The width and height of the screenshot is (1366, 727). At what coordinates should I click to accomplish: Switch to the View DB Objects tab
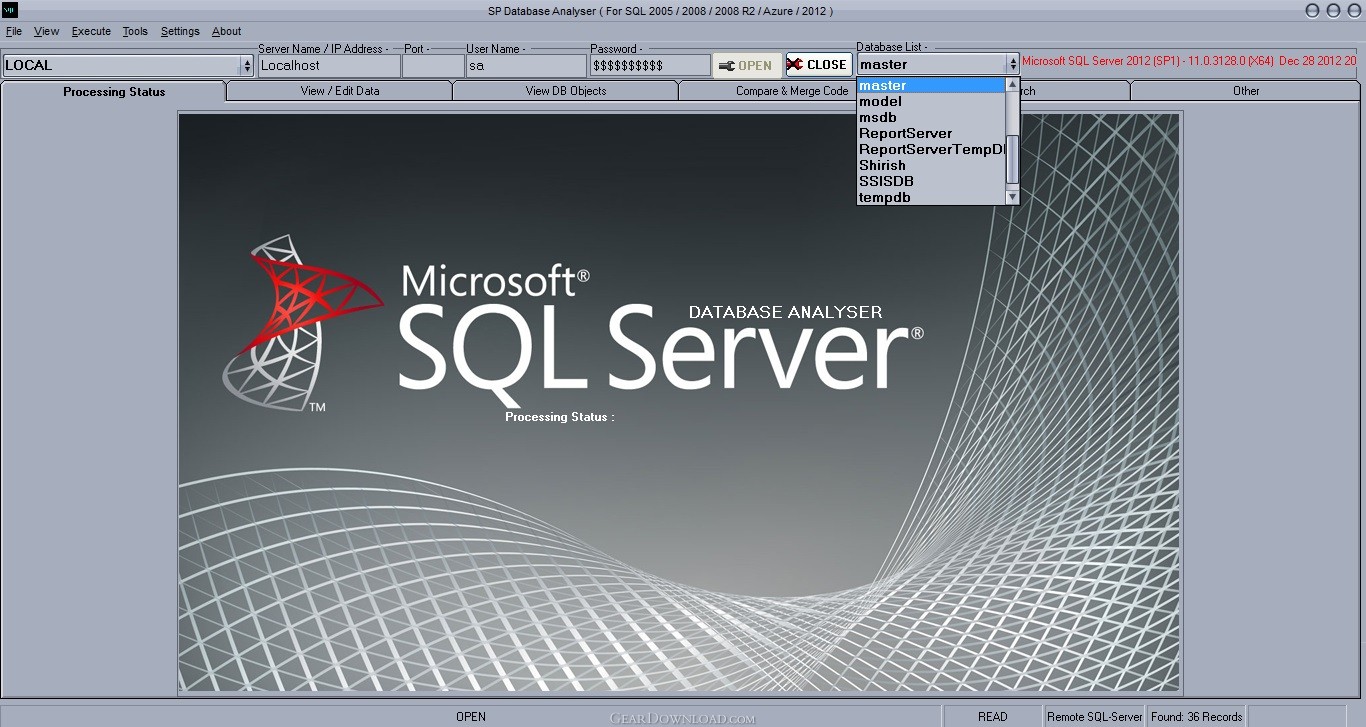tap(566, 91)
